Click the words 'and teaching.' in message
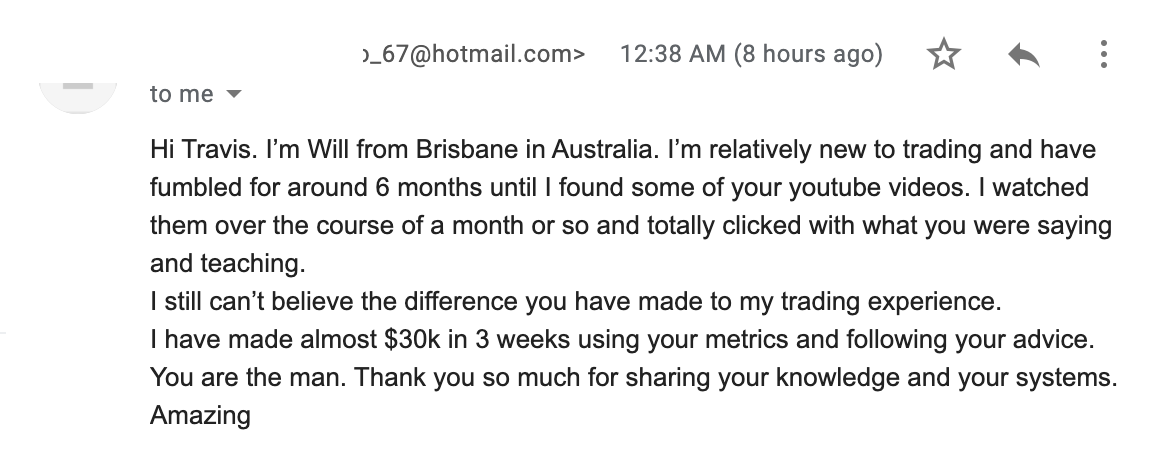 click(x=228, y=263)
